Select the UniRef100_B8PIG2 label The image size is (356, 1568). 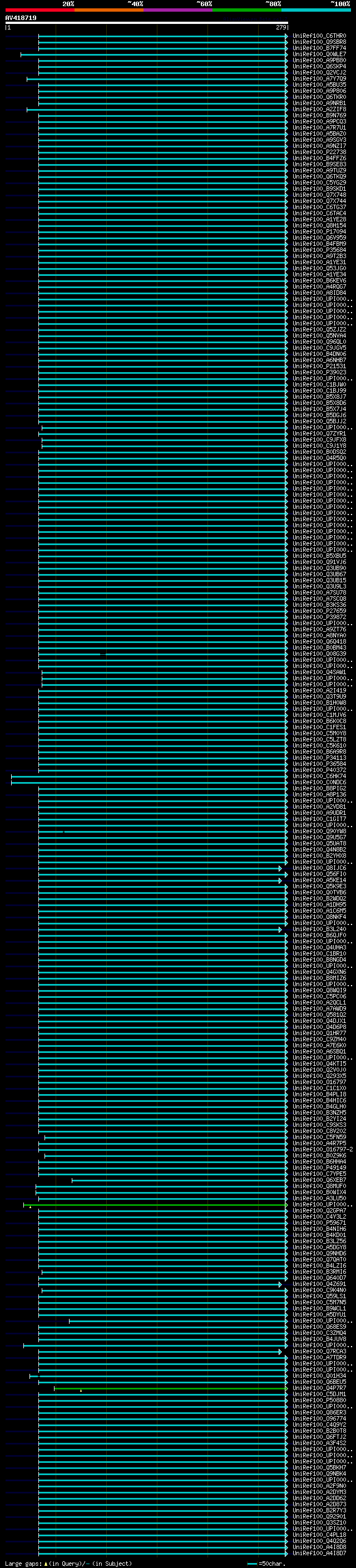click(x=319, y=788)
